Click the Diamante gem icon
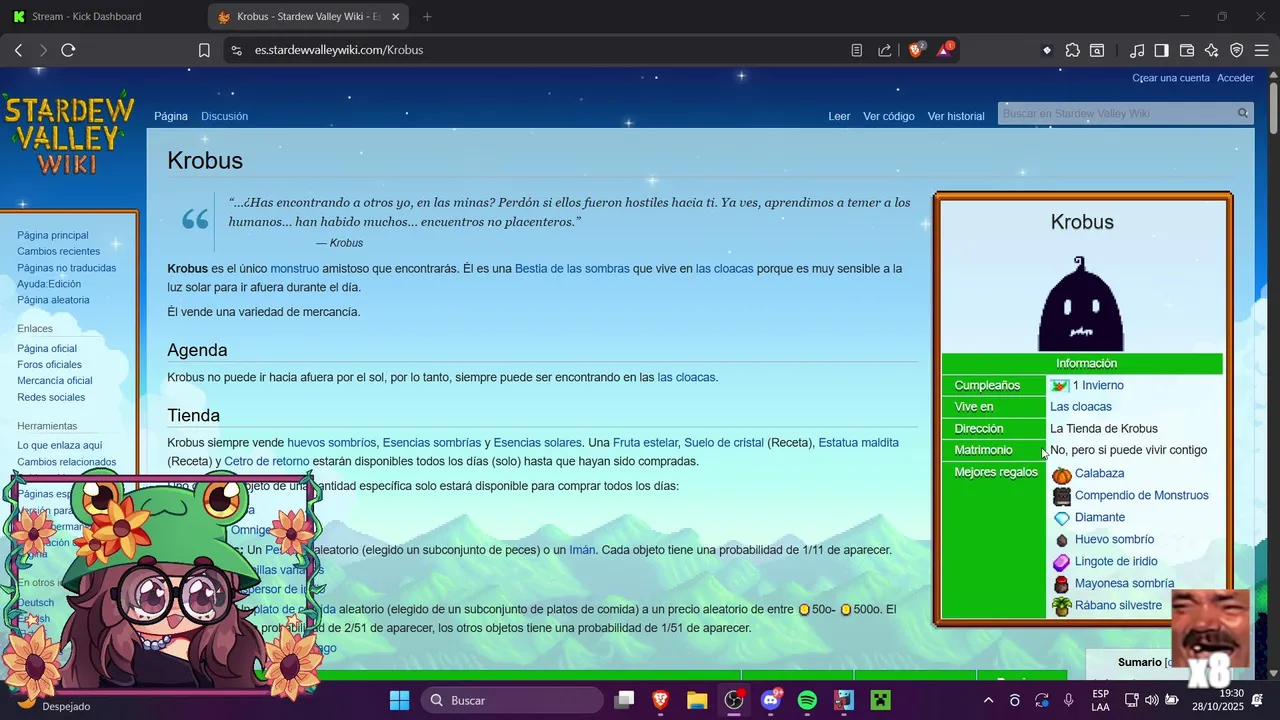This screenshot has width=1280, height=720. [1061, 518]
